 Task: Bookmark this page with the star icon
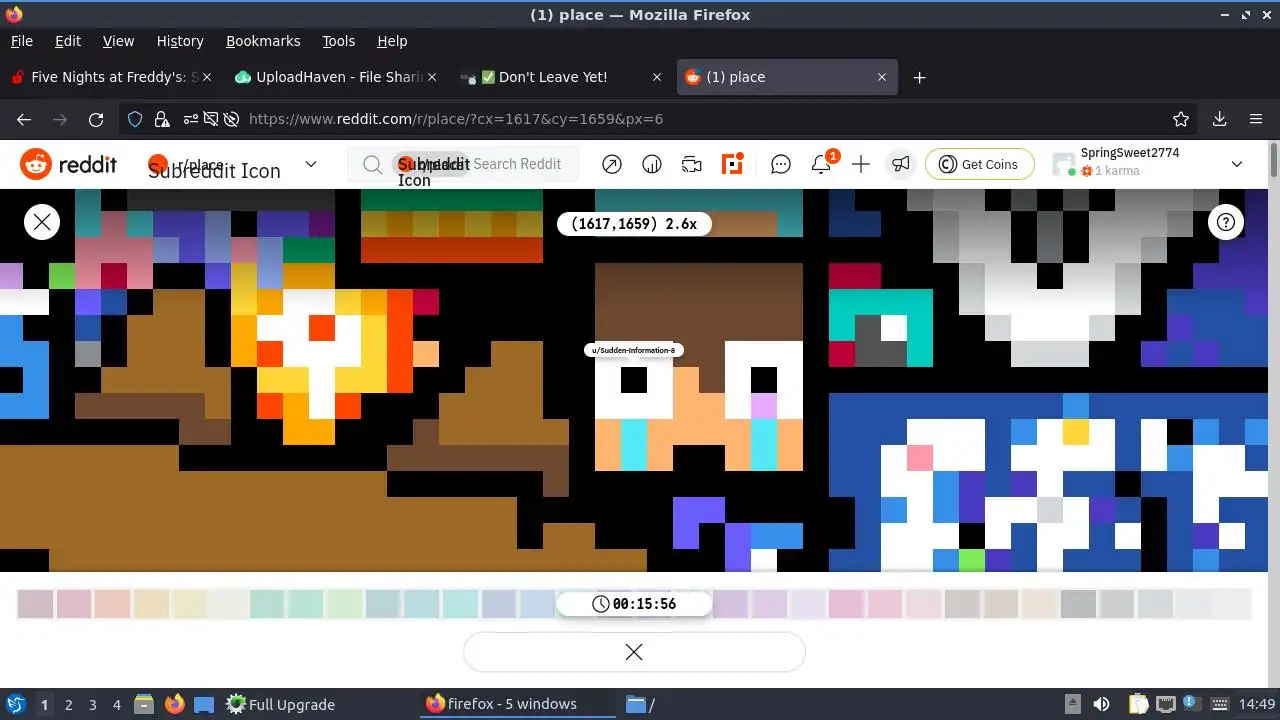[1181, 119]
